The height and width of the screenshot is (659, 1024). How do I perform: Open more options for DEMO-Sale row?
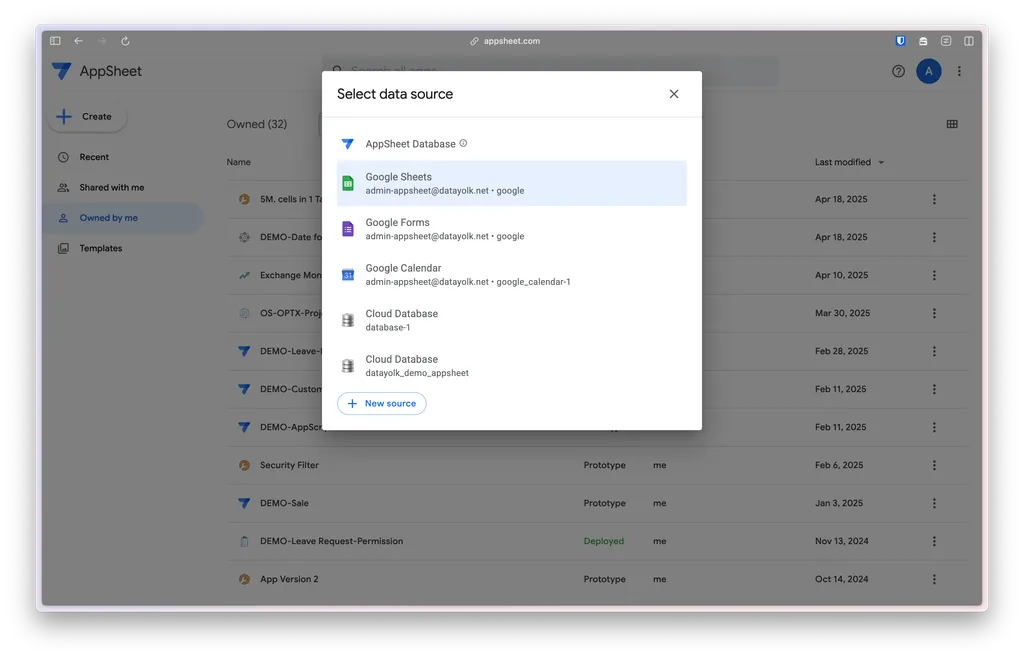pos(934,504)
